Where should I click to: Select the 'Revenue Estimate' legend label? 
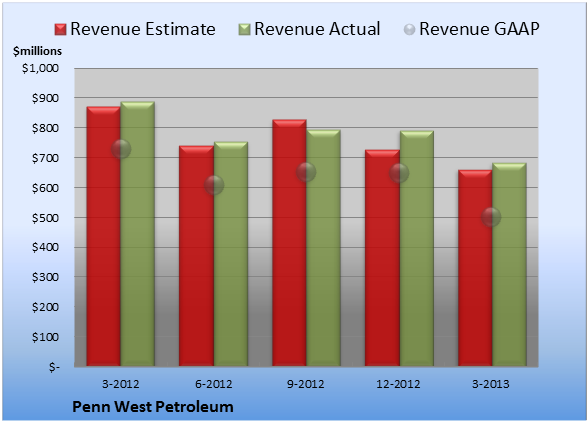[x=143, y=29]
